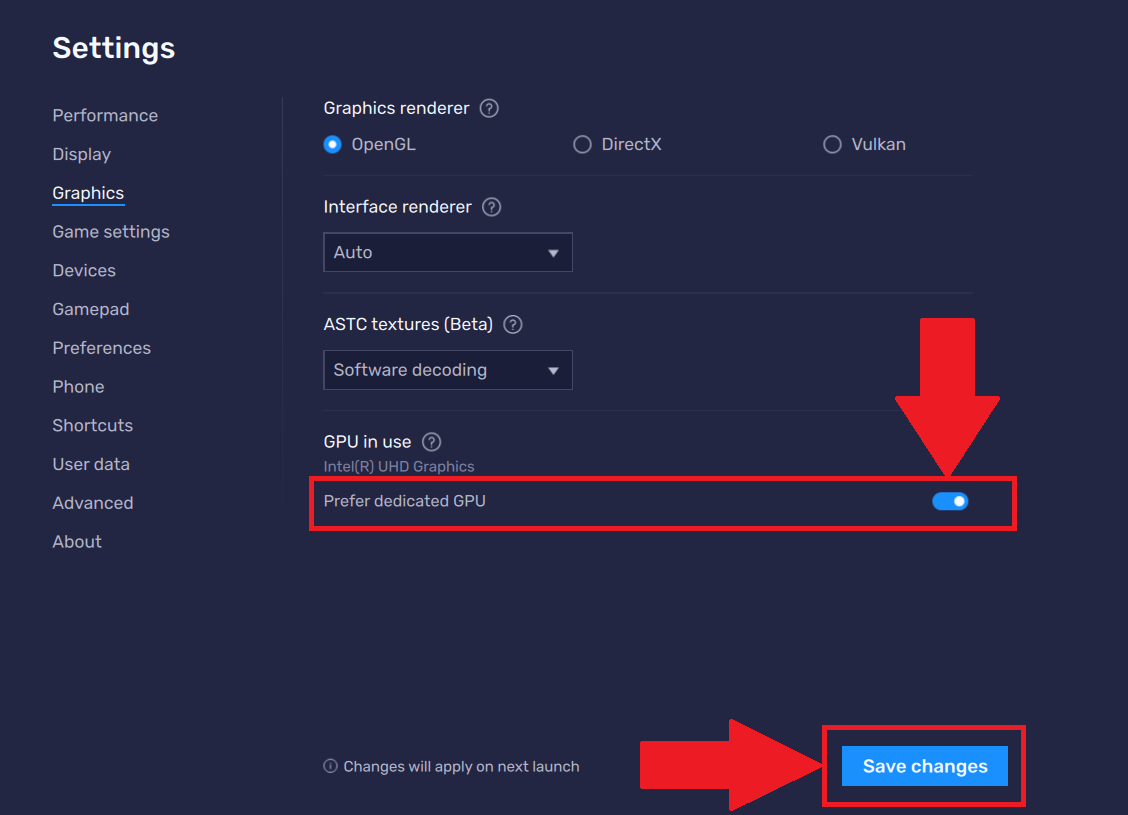Switch to the Performance settings section
This screenshot has width=1128, height=815.
tap(105, 115)
